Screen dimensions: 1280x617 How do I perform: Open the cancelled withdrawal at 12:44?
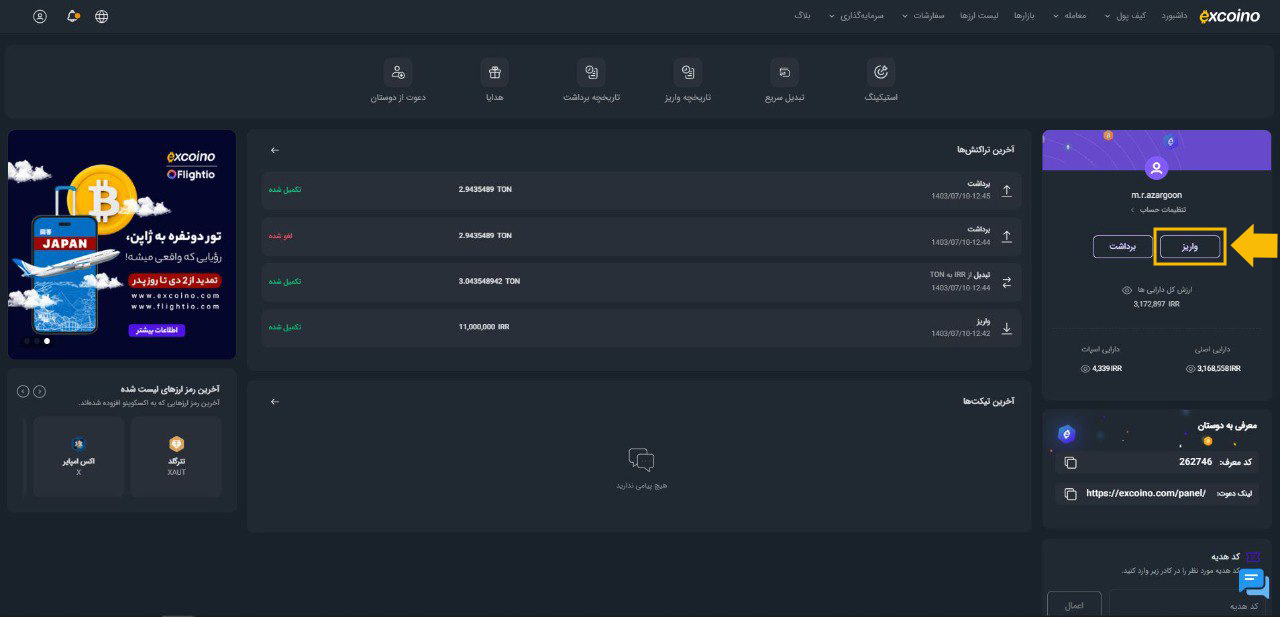(641, 236)
